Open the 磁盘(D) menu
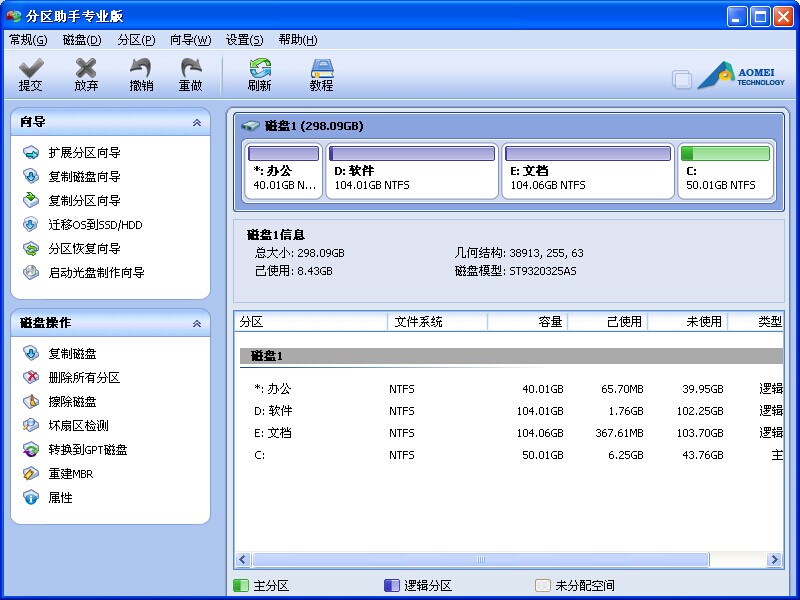Viewport: 800px width, 600px height. pos(82,40)
